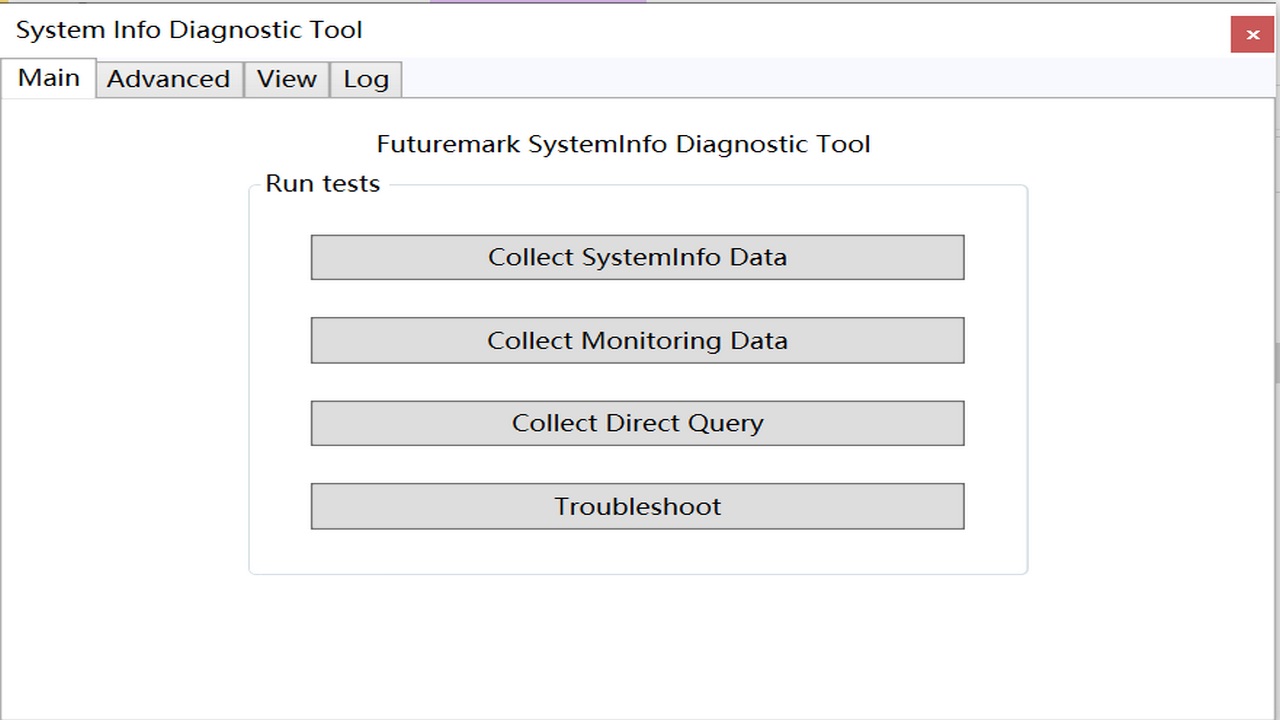The image size is (1280, 720).
Task: Run Collect SystemInfo Data
Action: coord(637,257)
